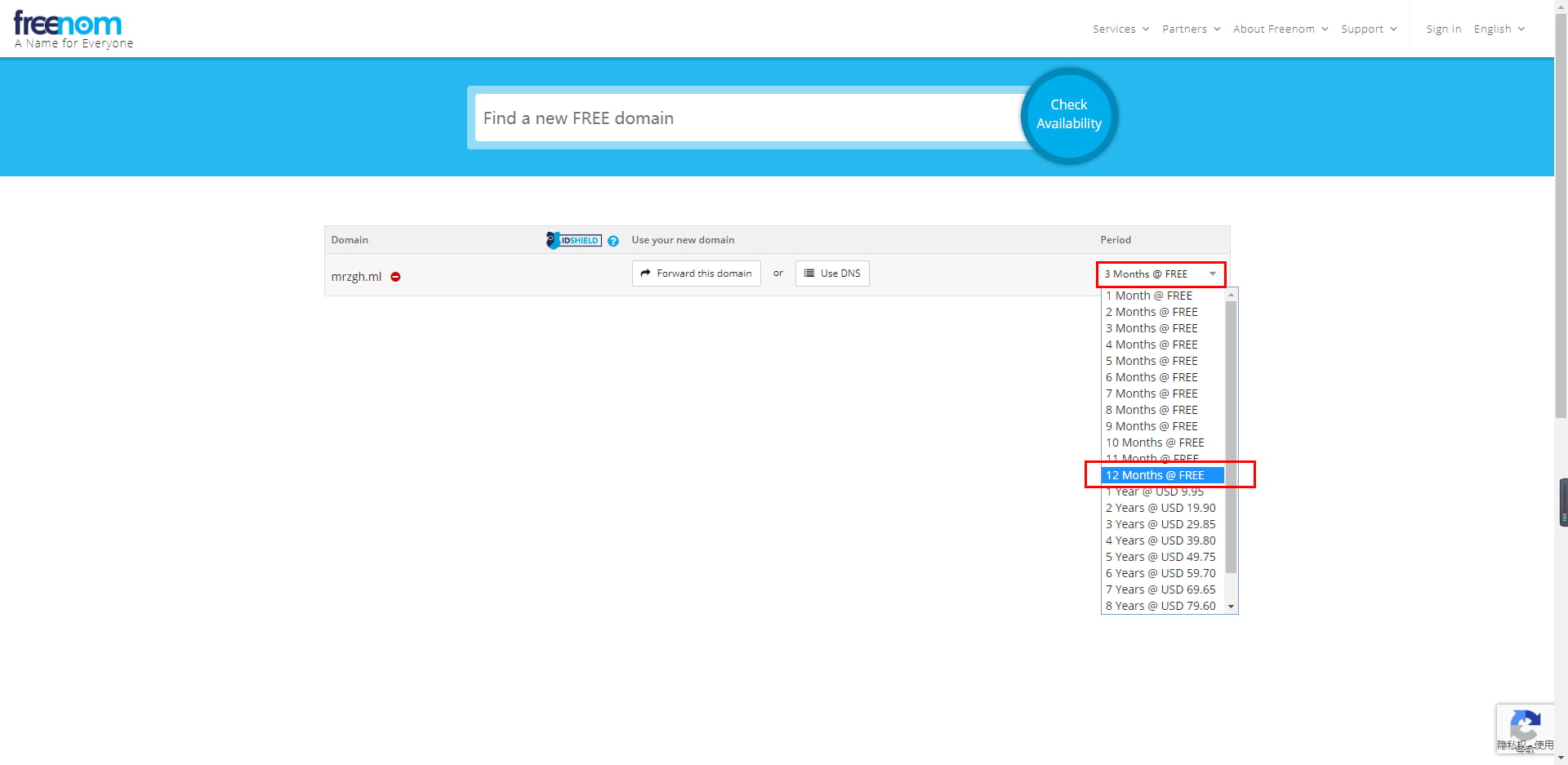Open the English language selector

click(x=1499, y=29)
